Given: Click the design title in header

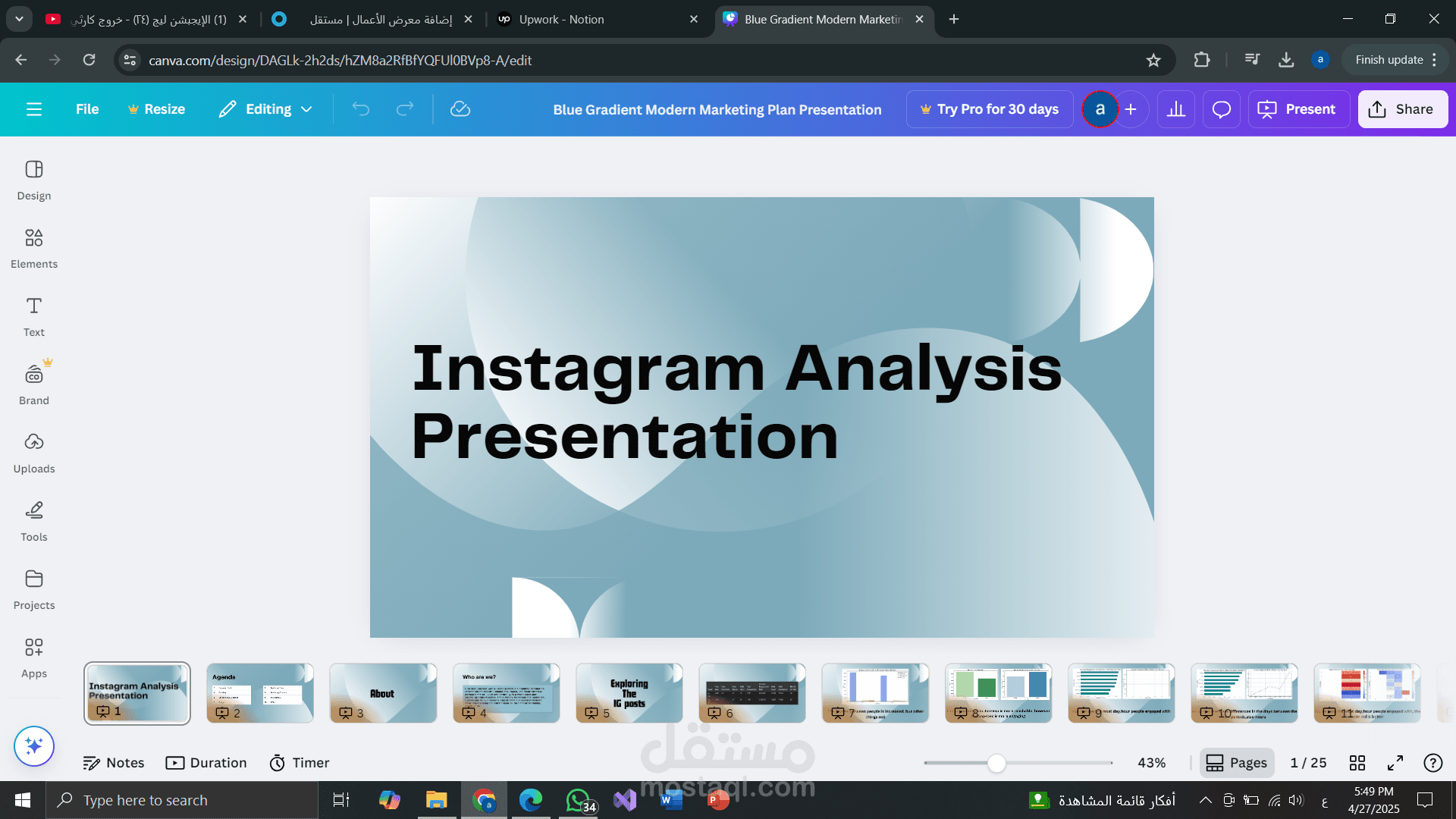Looking at the screenshot, I should [x=717, y=109].
